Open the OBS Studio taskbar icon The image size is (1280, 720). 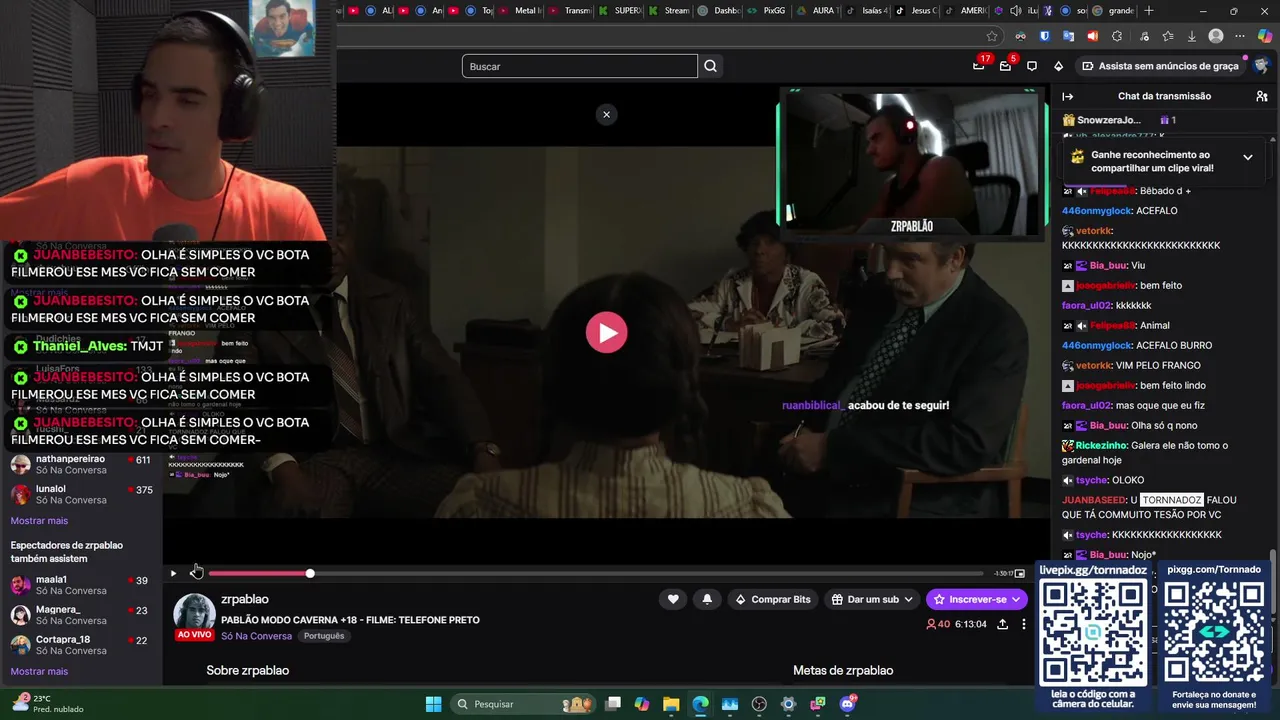tap(759, 704)
